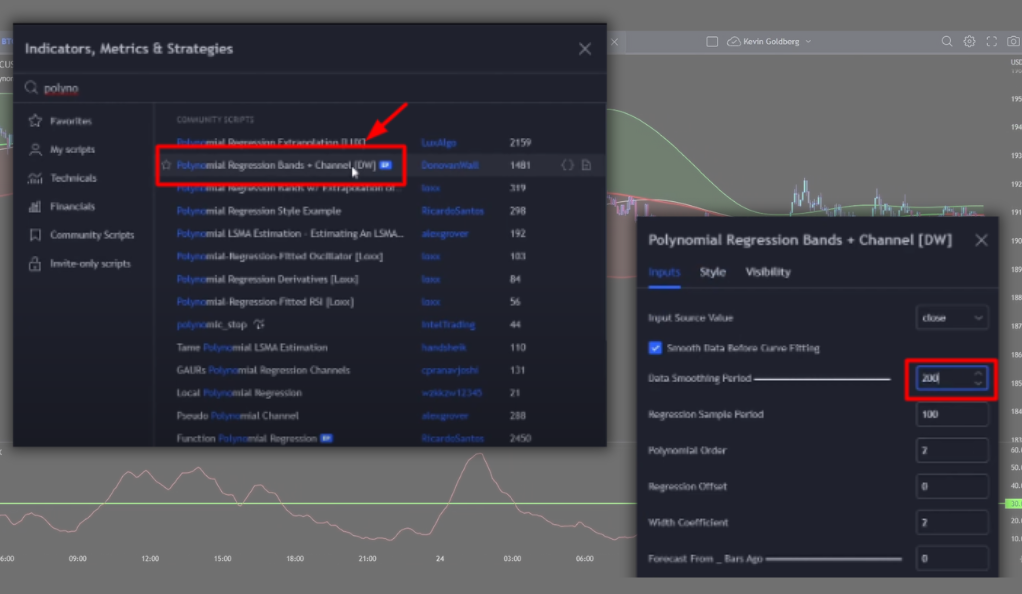1022x594 pixels.
Task: Close the Indicators, Metrics & Strategies dialog
Action: (585, 49)
